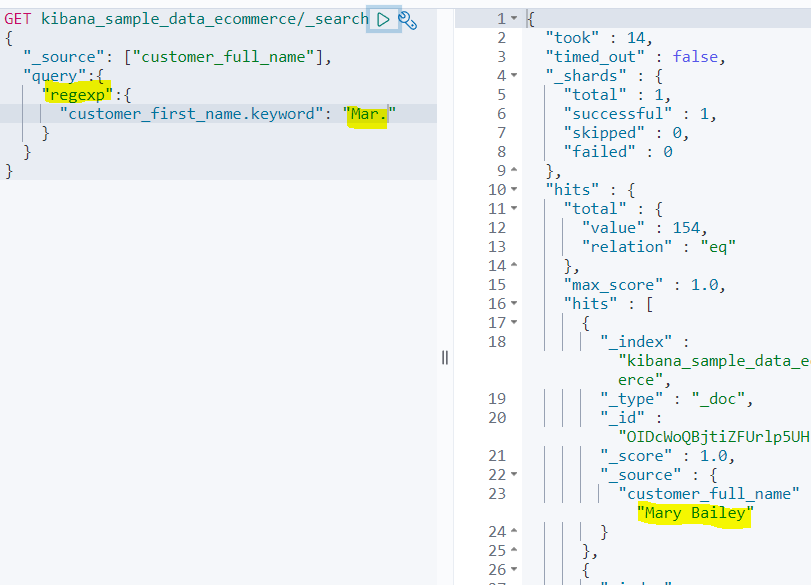Click the "_type" : "_doc" line
This screenshot has height=585, width=811.
click(677, 399)
